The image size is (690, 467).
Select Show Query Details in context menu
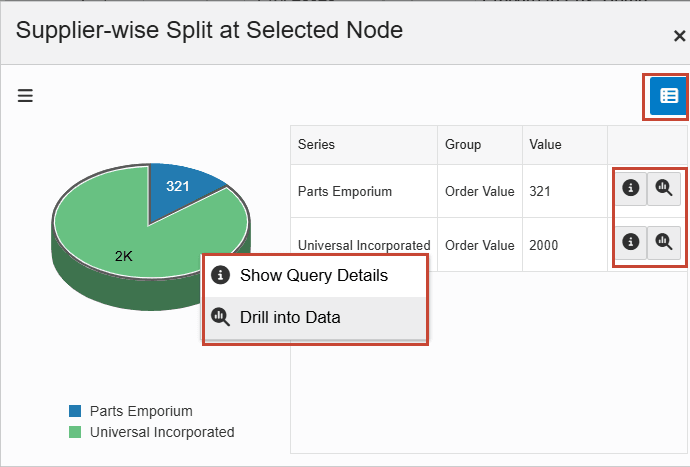315,275
